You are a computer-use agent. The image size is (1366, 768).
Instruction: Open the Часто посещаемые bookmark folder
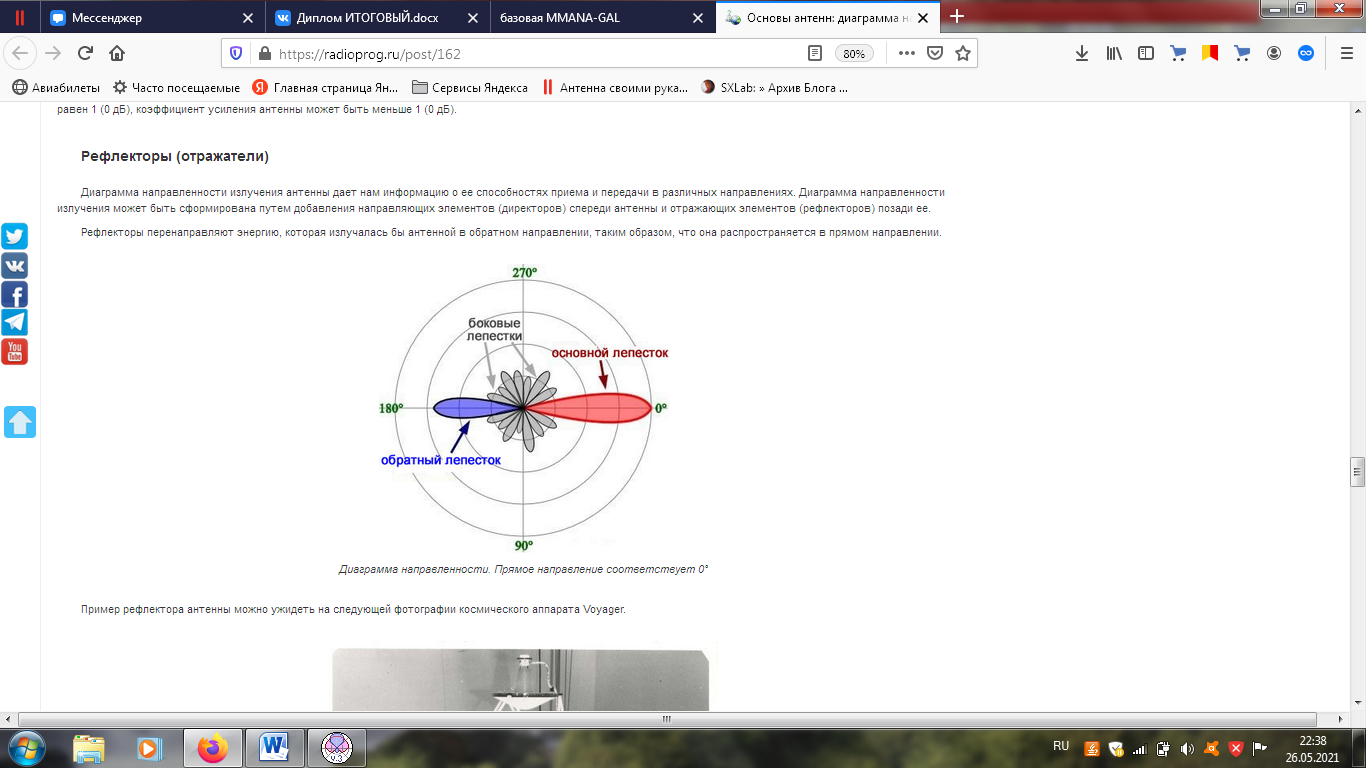pos(177,87)
